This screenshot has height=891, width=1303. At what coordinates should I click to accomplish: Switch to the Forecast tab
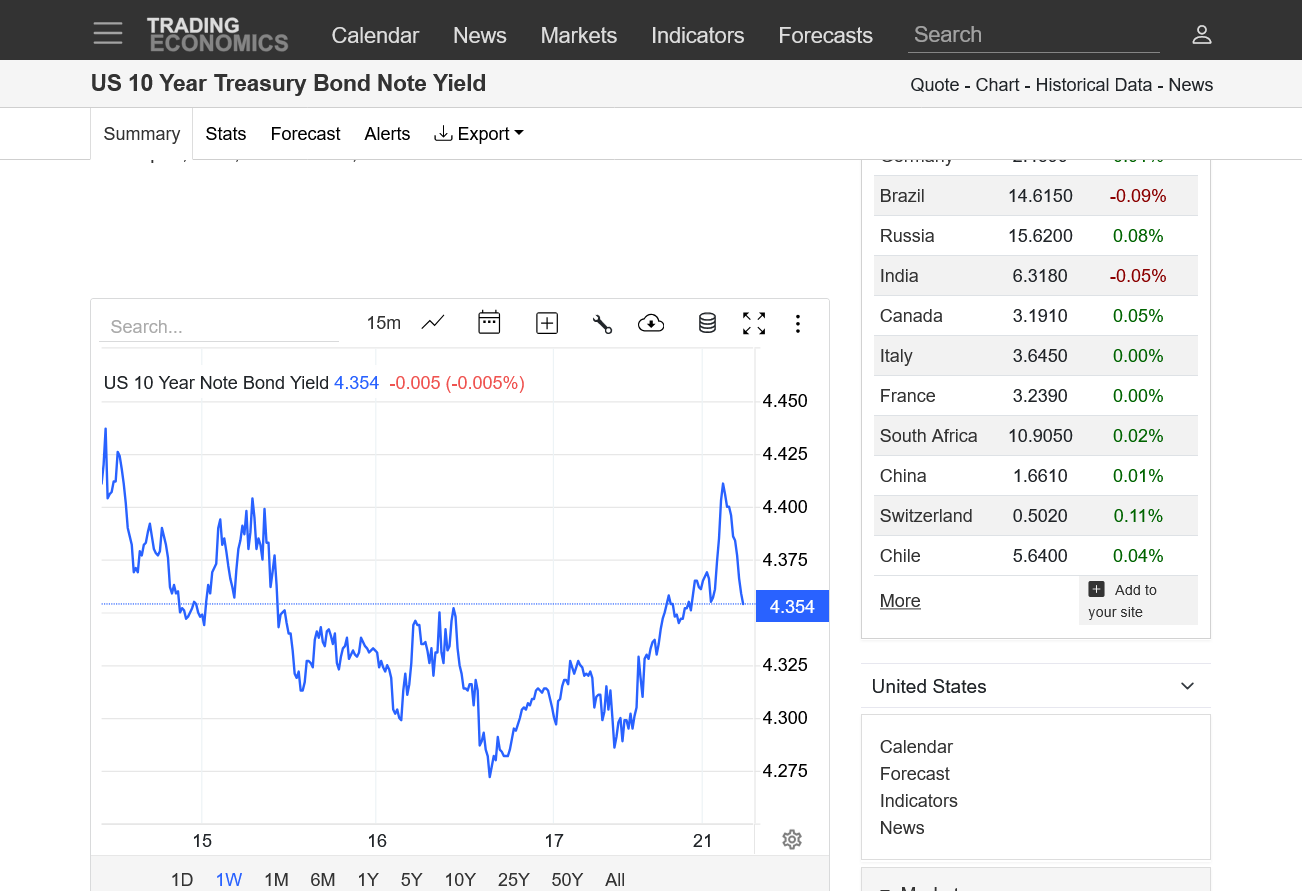305,134
